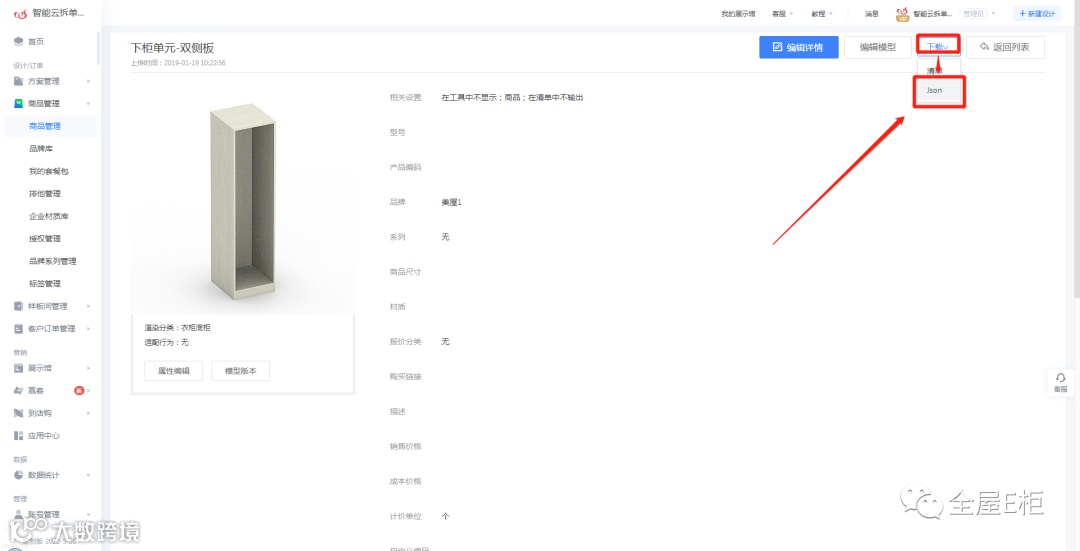Open 品牌系列管理 in the sidebar

(52, 261)
